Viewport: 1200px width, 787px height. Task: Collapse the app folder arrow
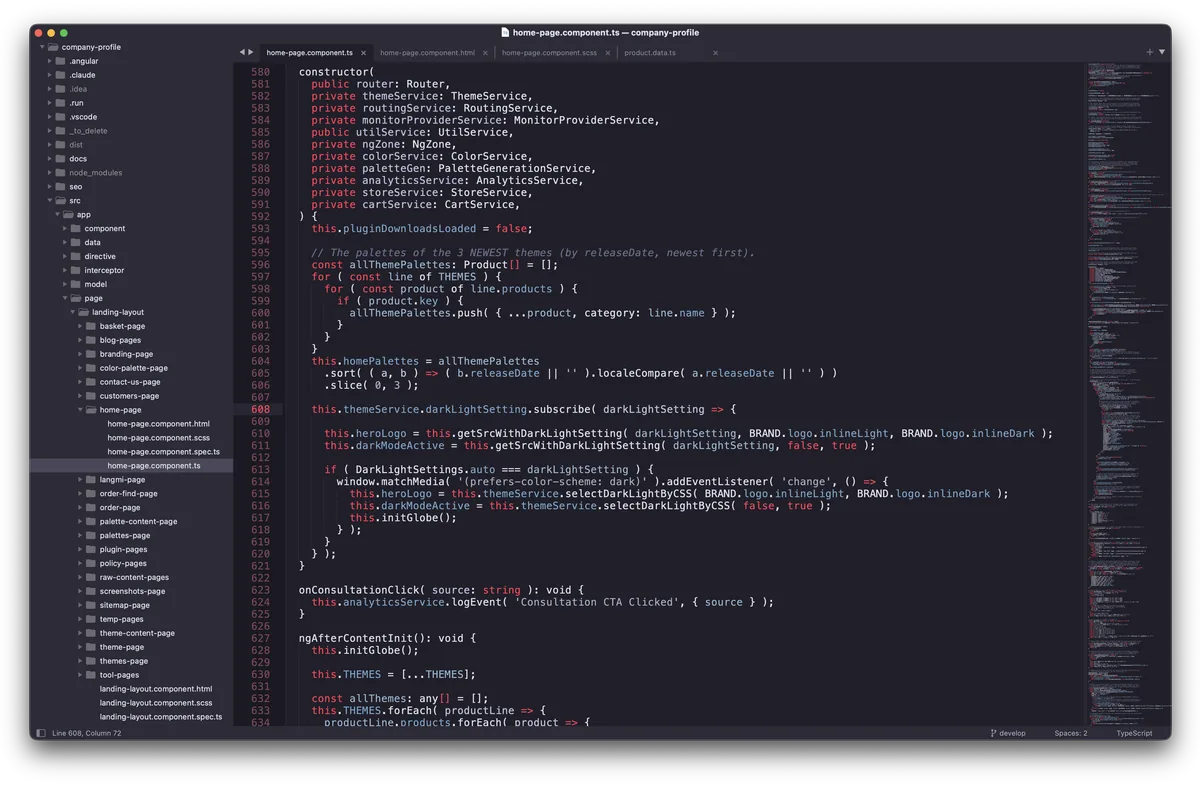point(57,215)
